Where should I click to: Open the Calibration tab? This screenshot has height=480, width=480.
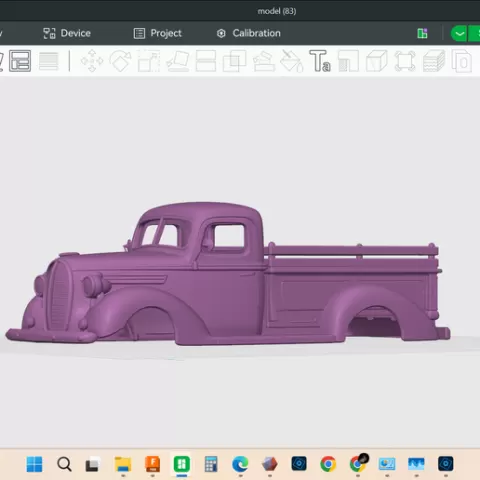pyautogui.click(x=249, y=33)
